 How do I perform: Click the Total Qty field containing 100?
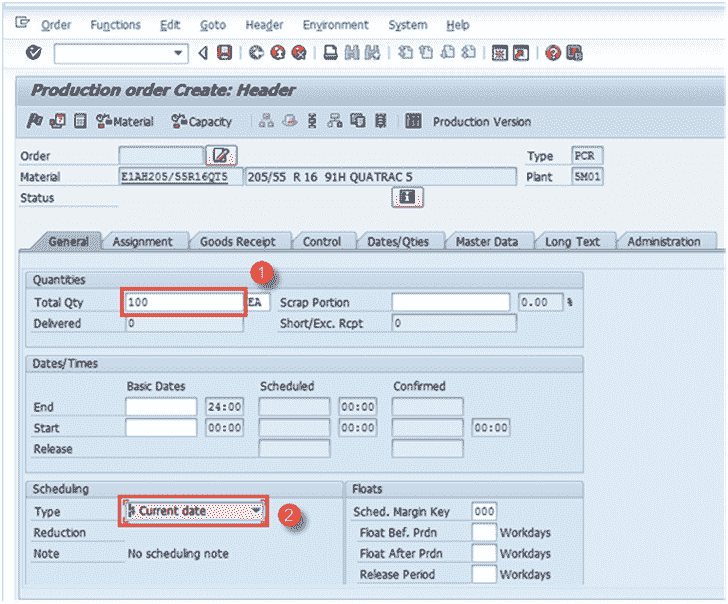(x=184, y=302)
